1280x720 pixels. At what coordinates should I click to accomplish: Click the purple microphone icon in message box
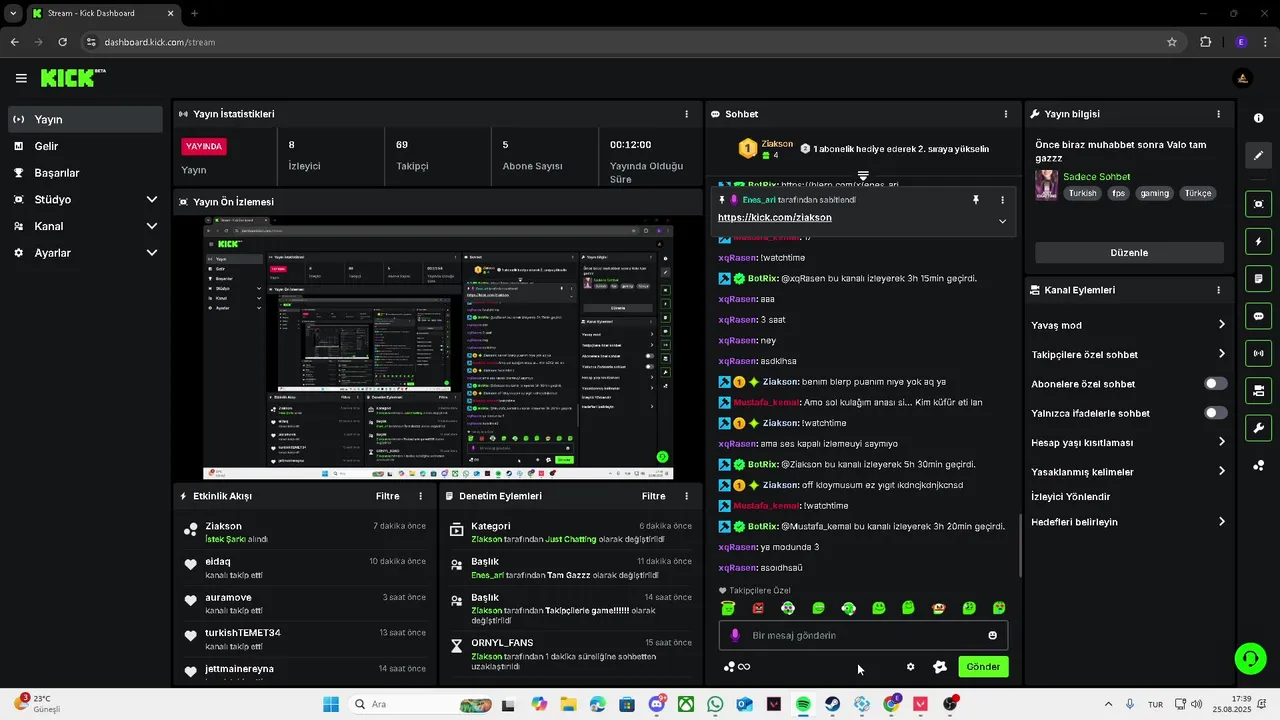735,635
